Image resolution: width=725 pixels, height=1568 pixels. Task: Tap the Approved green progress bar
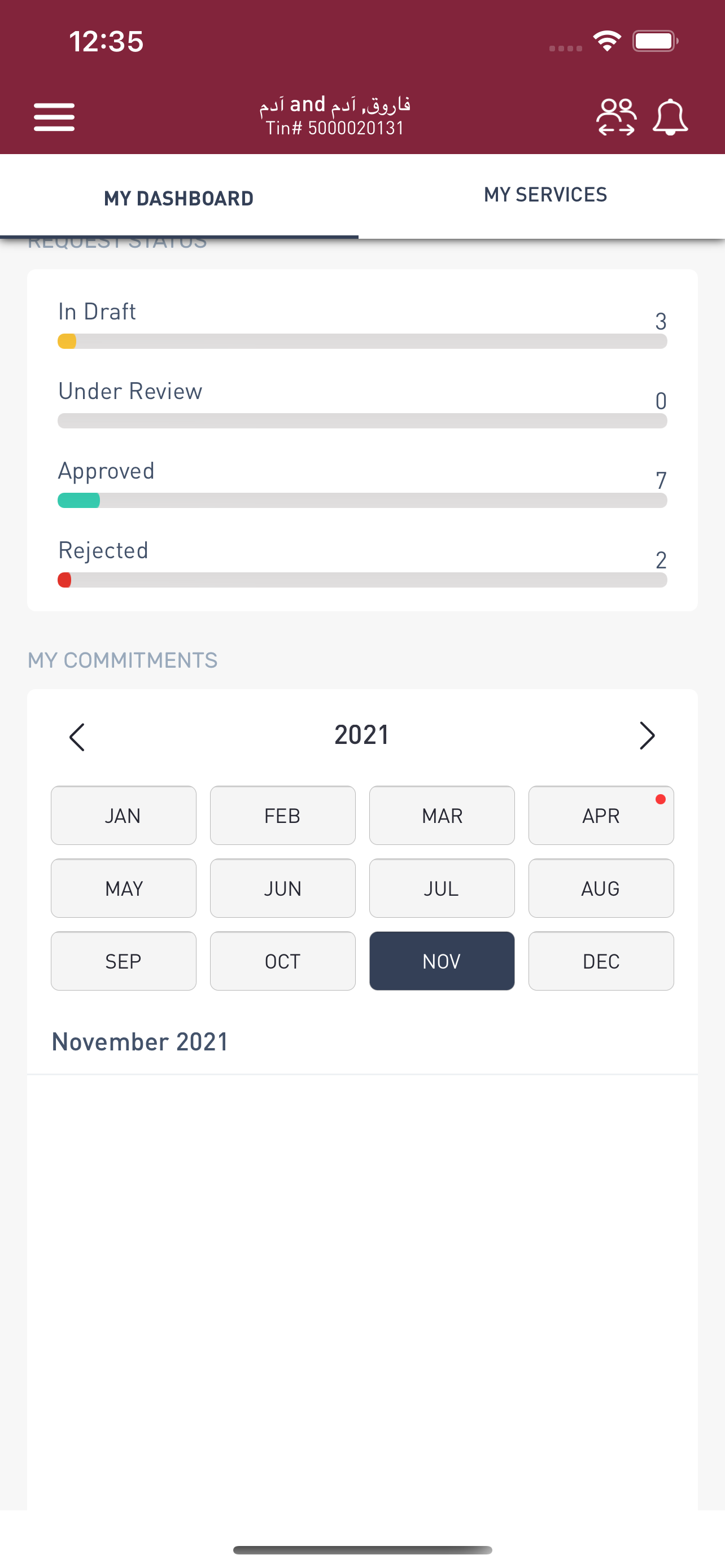click(x=362, y=500)
